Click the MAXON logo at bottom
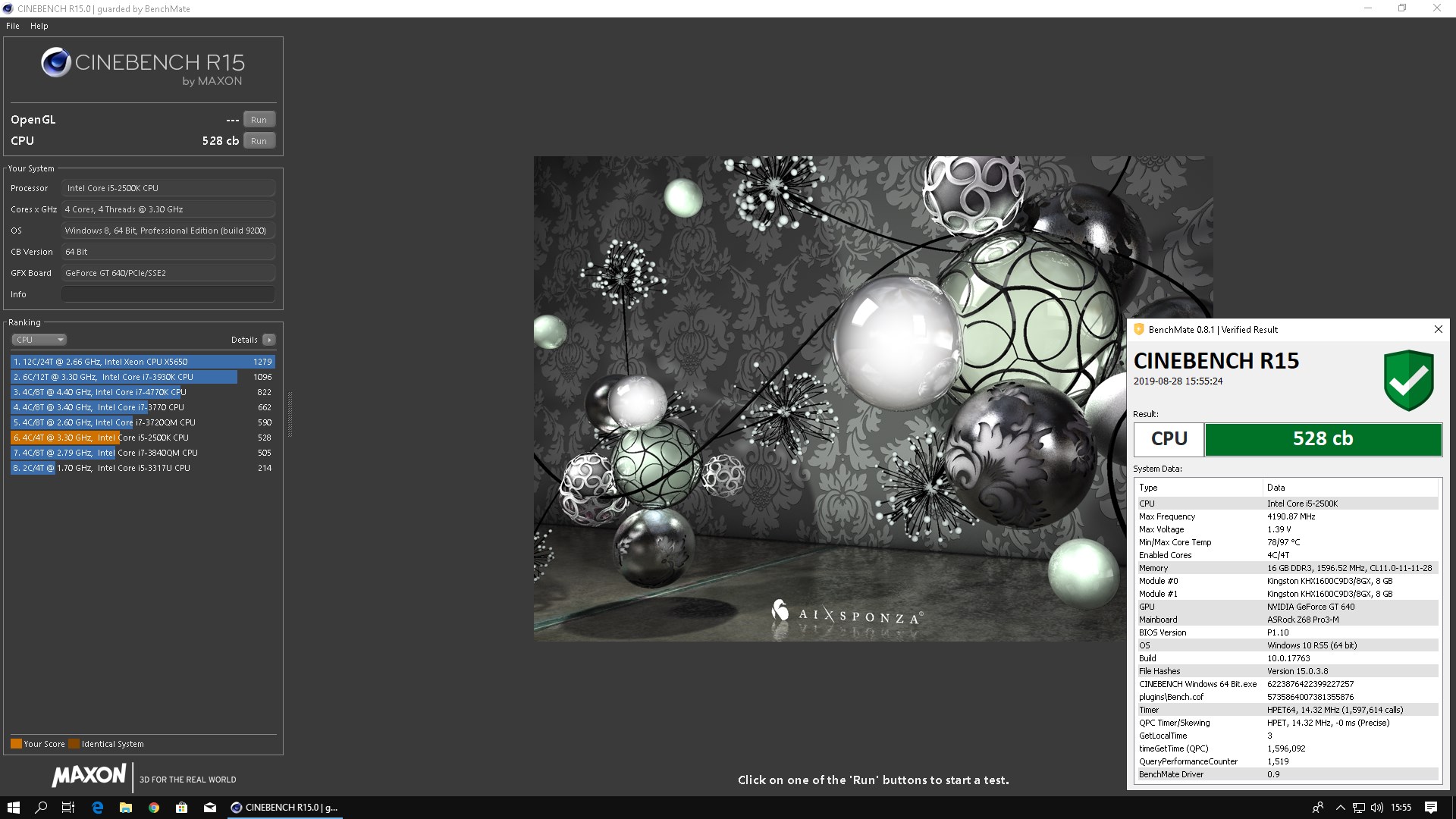This screenshot has height=819, width=1456. [x=89, y=776]
